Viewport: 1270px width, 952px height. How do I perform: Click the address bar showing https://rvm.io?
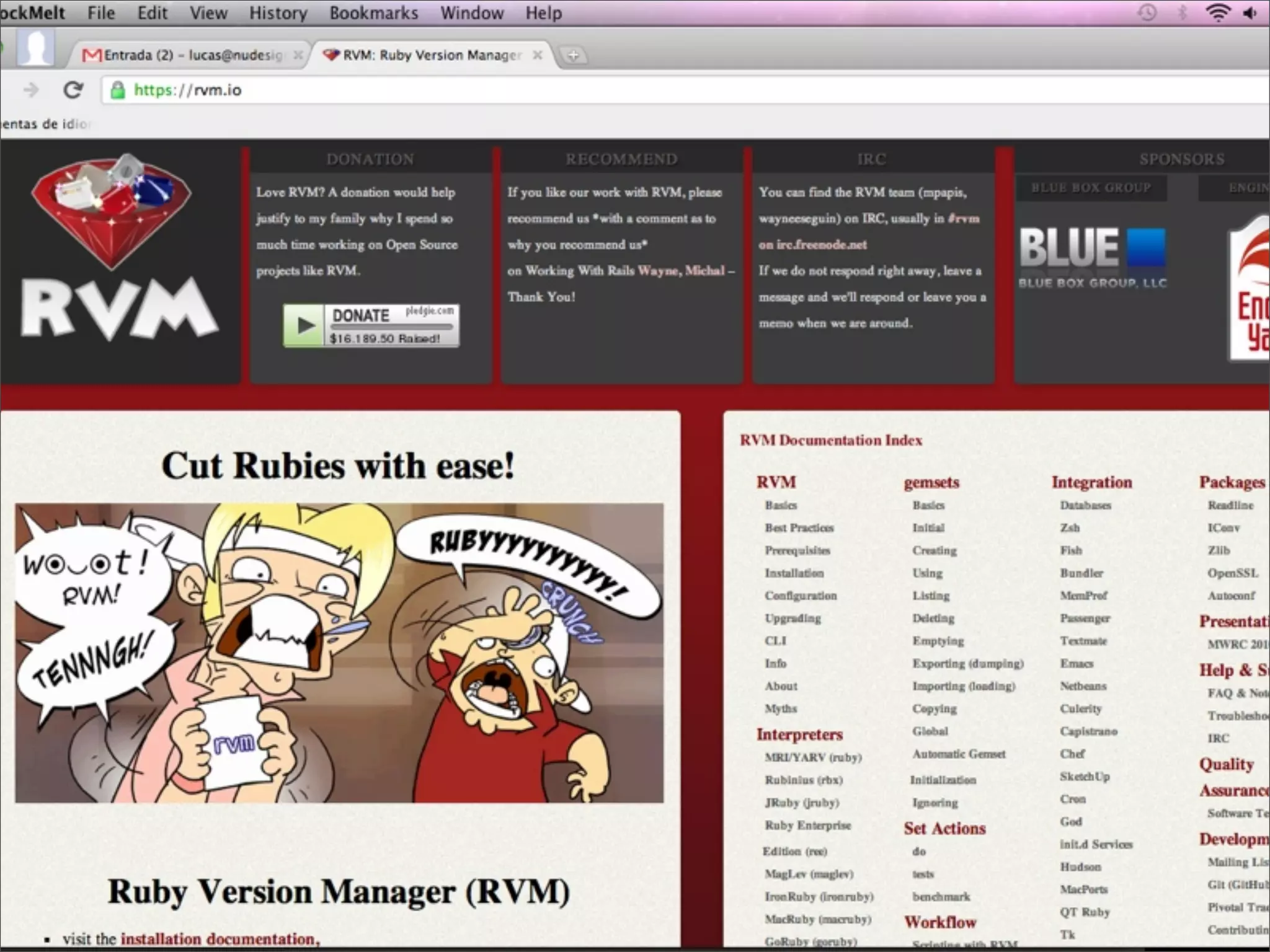pyautogui.click(x=685, y=90)
